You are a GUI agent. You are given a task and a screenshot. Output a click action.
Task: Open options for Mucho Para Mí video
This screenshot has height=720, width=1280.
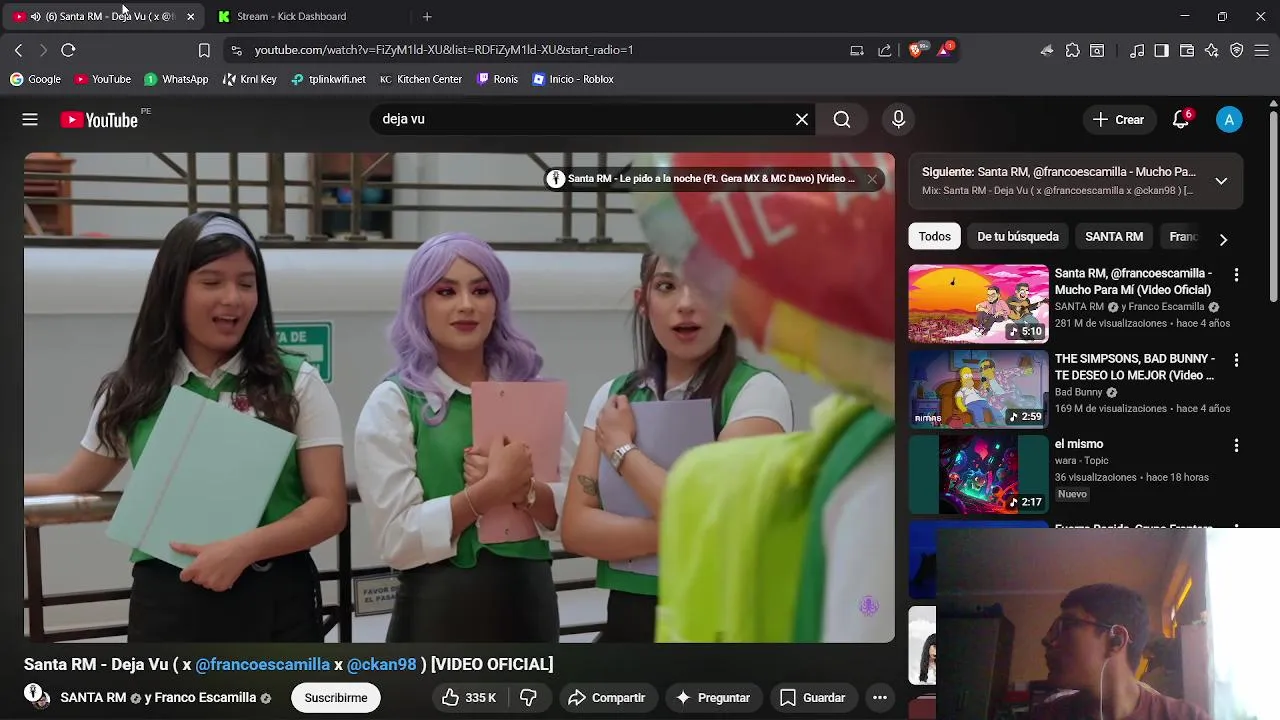tap(1236, 275)
